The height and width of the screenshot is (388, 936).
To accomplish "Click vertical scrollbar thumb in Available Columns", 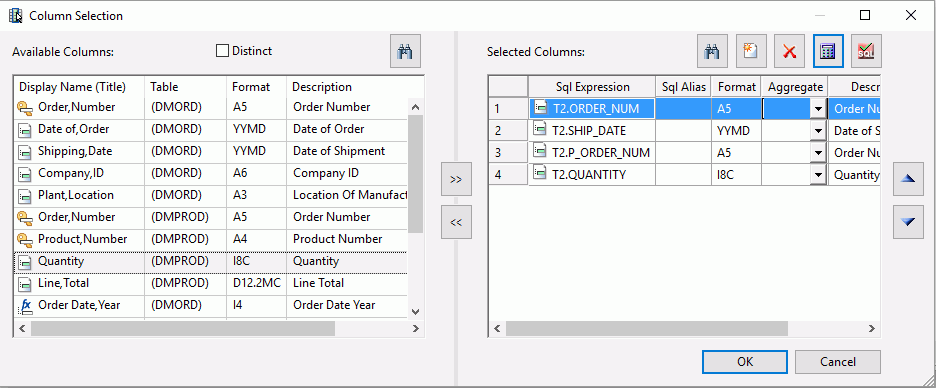I will (416, 174).
